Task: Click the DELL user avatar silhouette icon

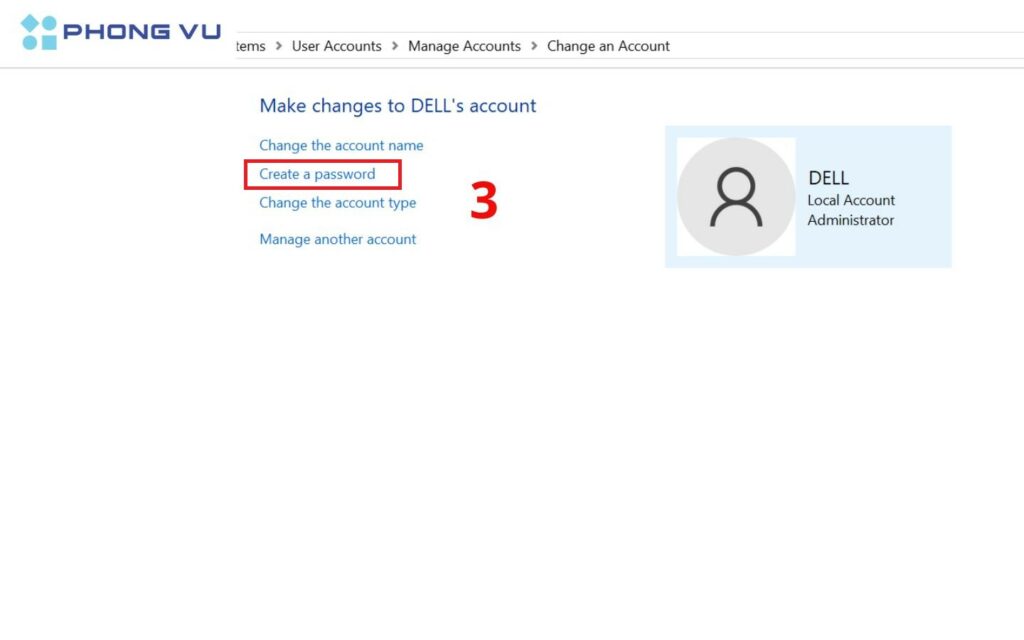Action: point(736,196)
